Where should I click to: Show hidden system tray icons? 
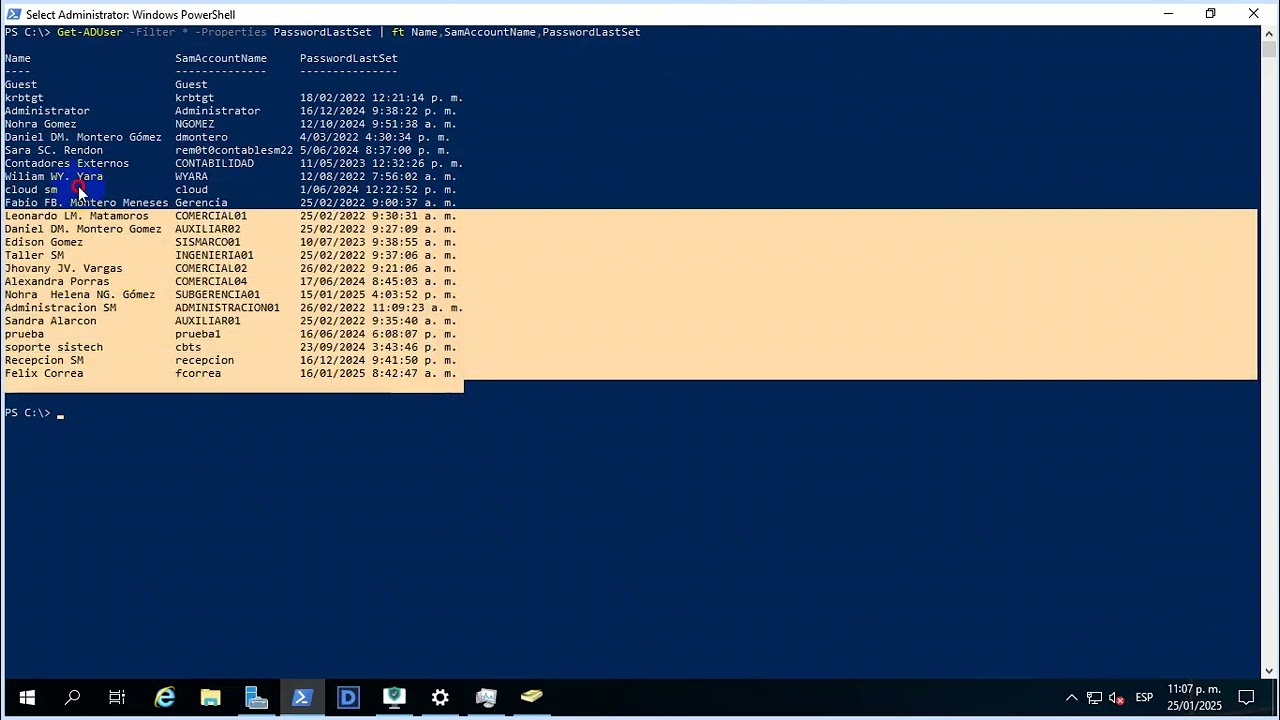(x=1071, y=698)
